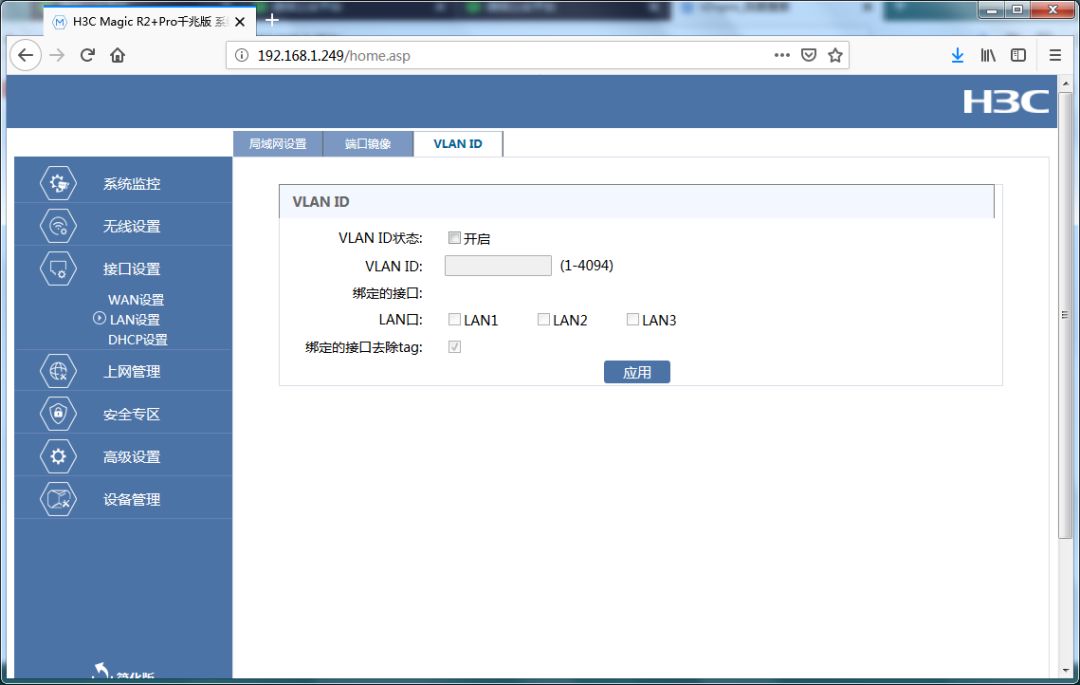This screenshot has width=1080, height=685.
Task: Show site information icon in address bar
Action: [x=241, y=56]
